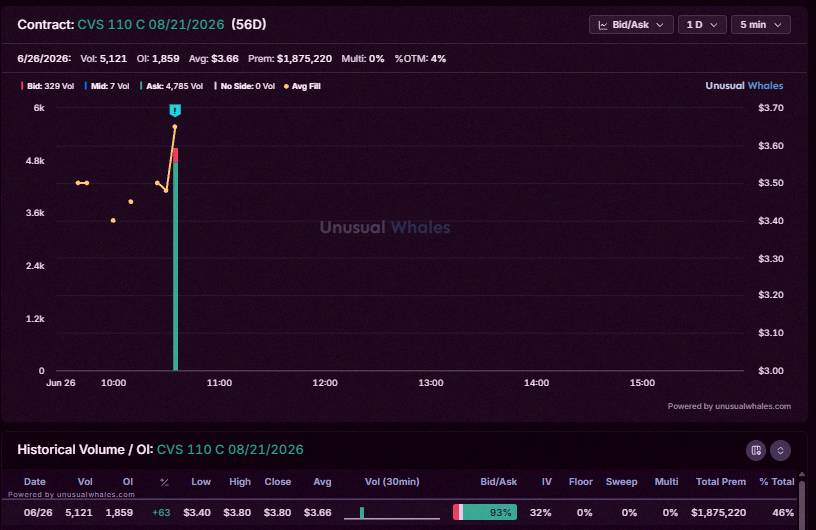816x530 pixels.
Task: Sort table by Total Prem column header
Action: [x=721, y=482]
